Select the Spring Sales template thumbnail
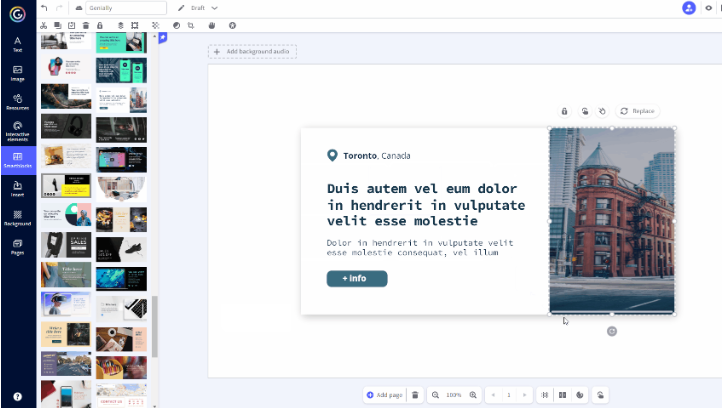This screenshot has height=408, width=722. [x=66, y=245]
